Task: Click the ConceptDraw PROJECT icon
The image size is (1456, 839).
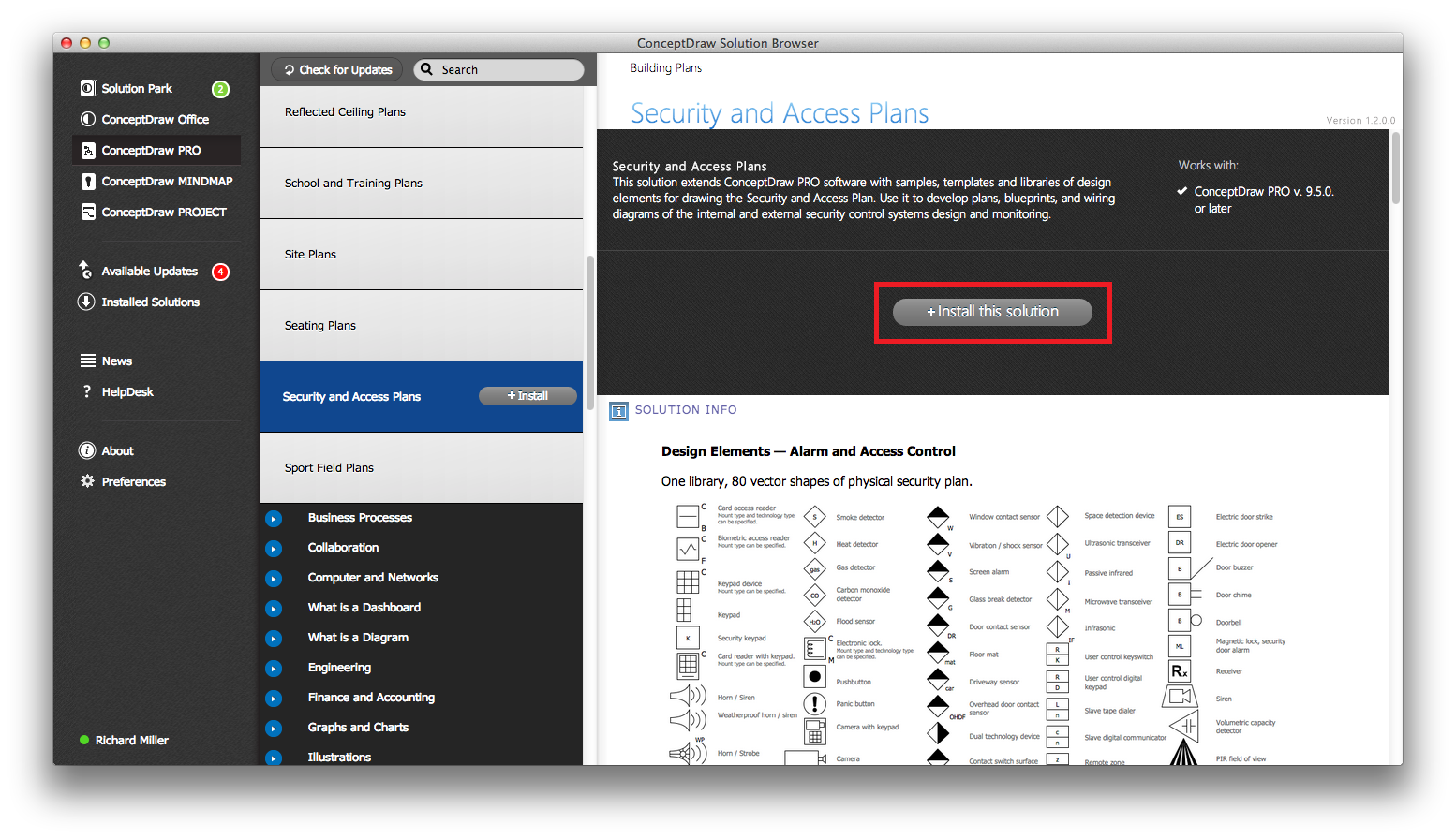Action: 88,212
